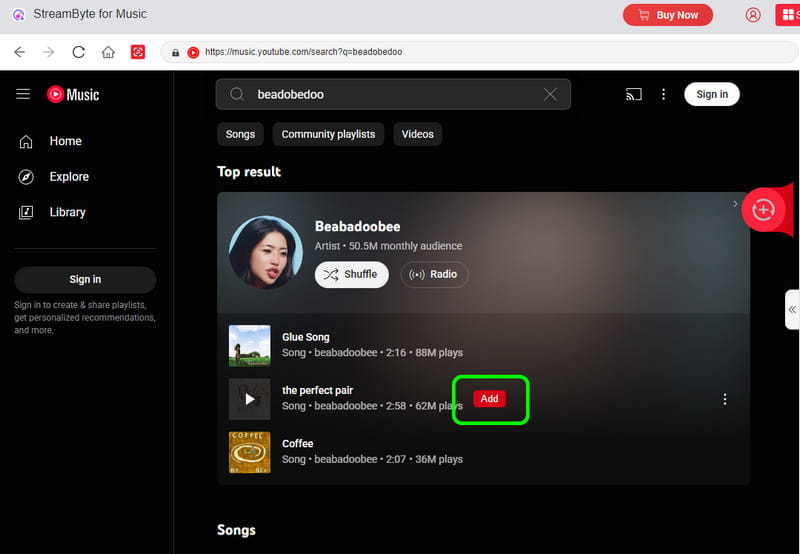Reload the page with refresh icon
Screen dimensions: 800x554
[78, 52]
